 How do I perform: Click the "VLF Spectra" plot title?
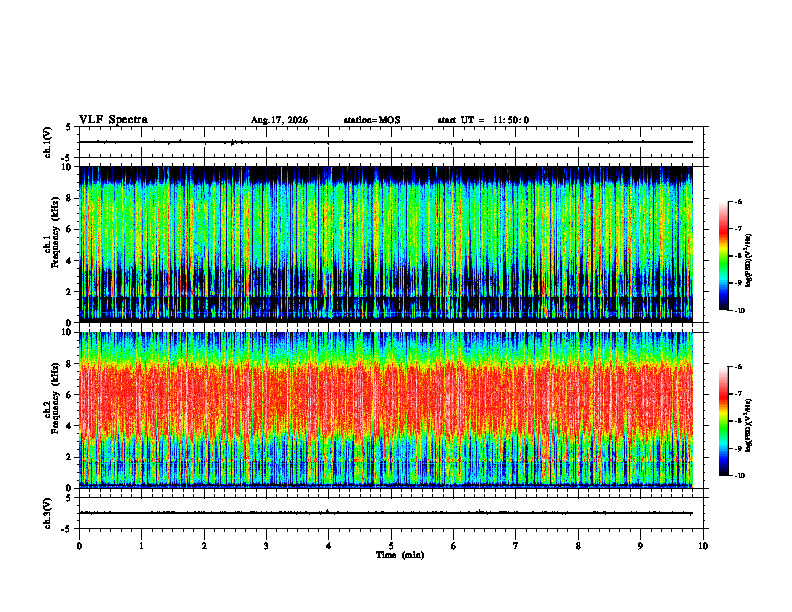pyautogui.click(x=113, y=120)
